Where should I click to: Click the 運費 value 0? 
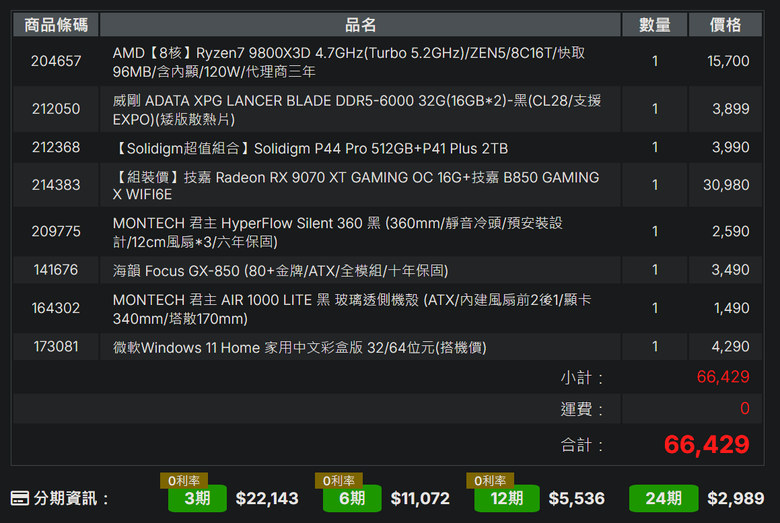745,409
